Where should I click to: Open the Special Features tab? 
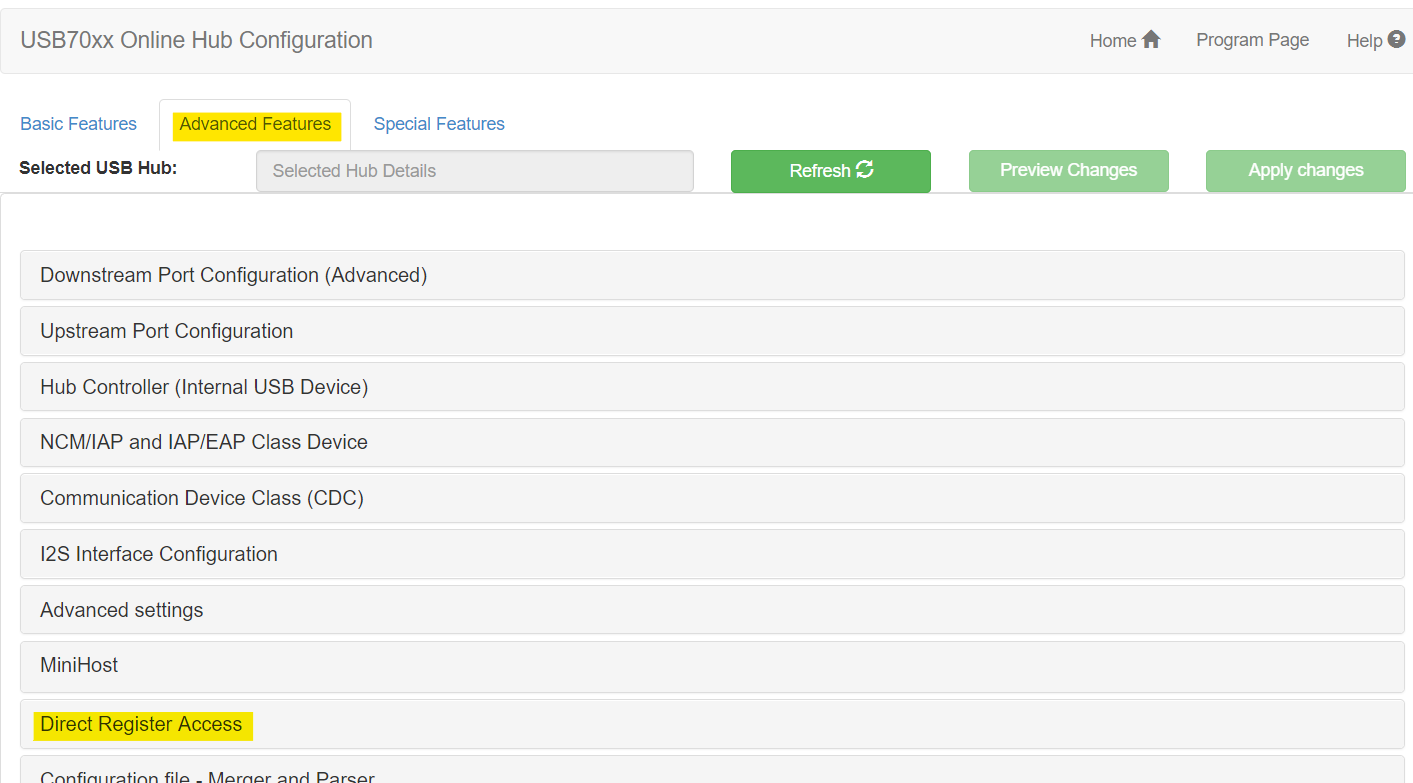(x=438, y=123)
